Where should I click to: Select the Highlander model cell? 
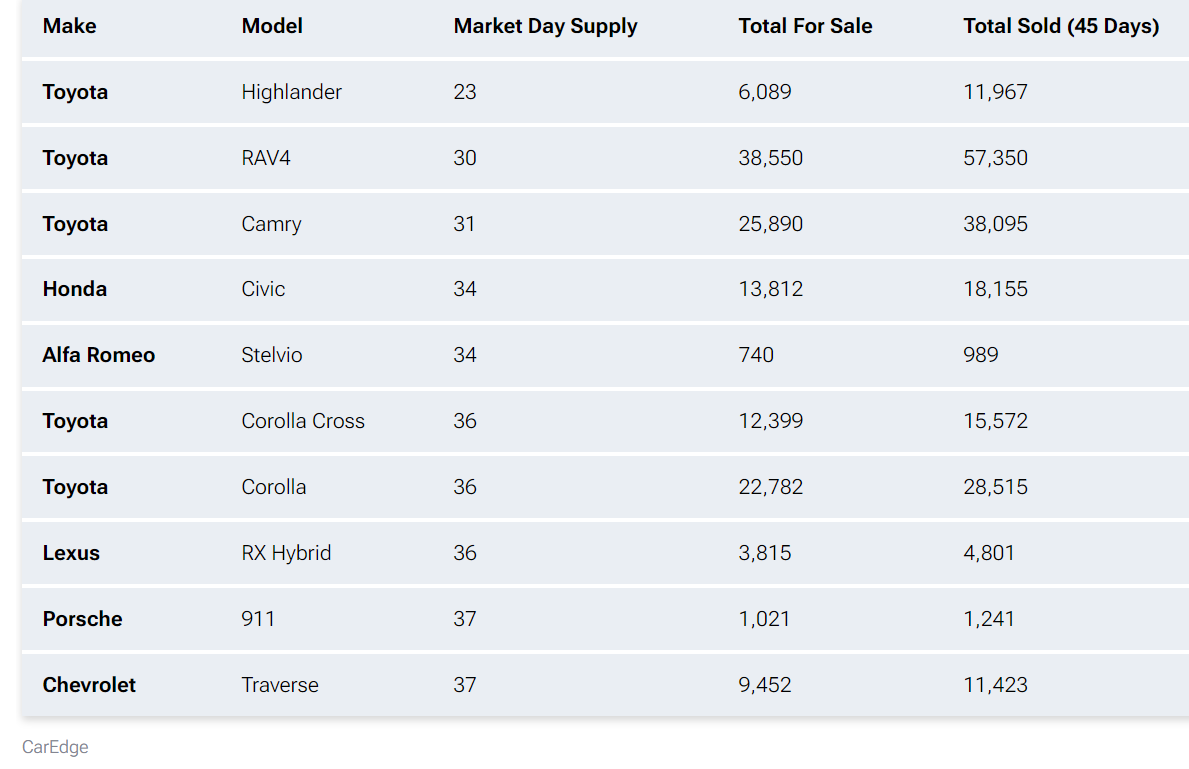click(291, 92)
